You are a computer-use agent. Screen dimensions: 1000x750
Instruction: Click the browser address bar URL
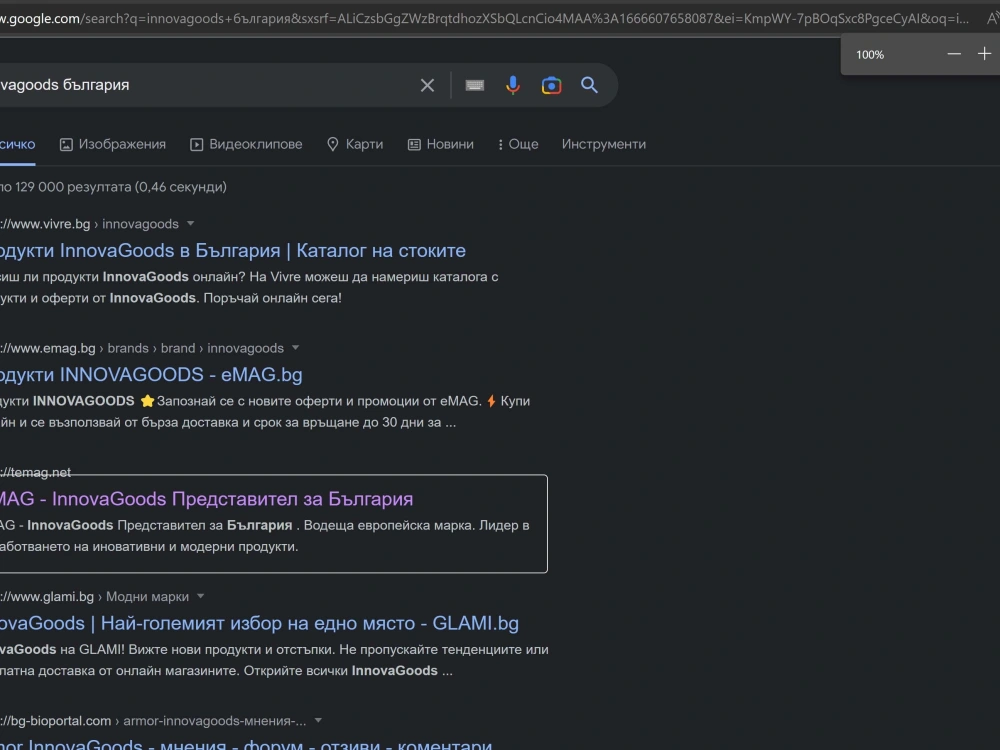[x=485, y=18]
